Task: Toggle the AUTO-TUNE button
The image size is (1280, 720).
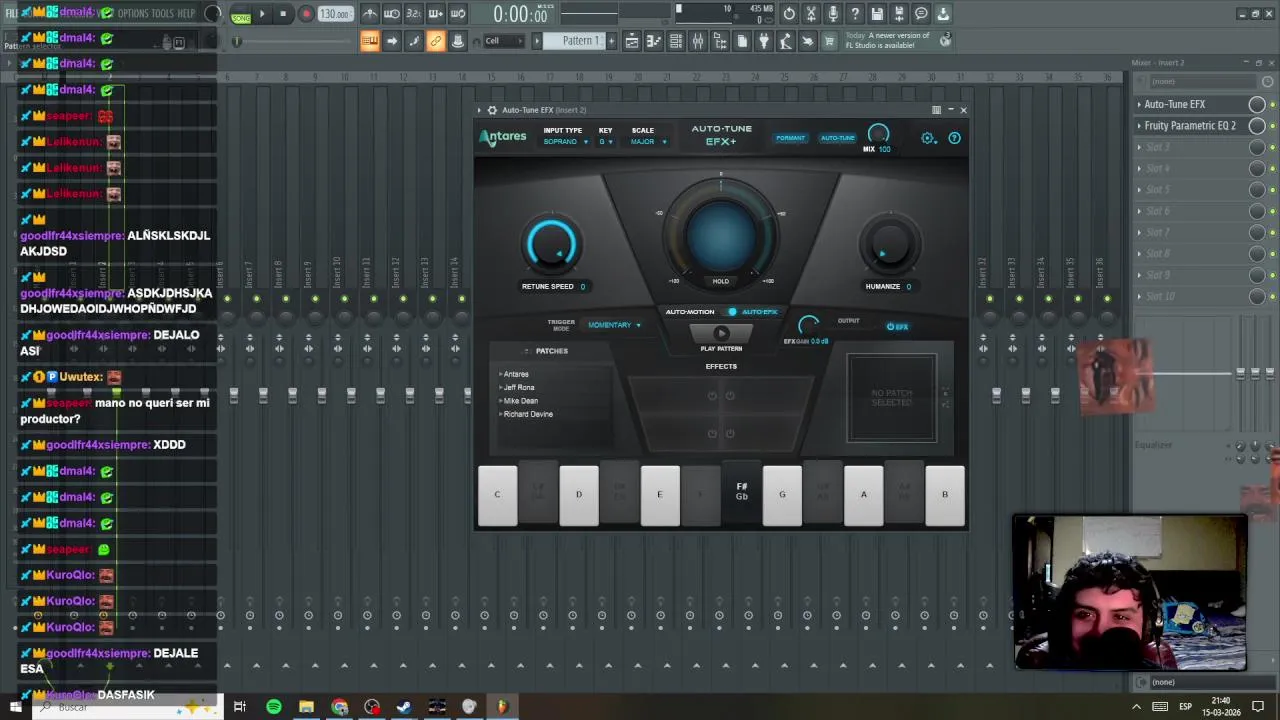Action: (838, 138)
